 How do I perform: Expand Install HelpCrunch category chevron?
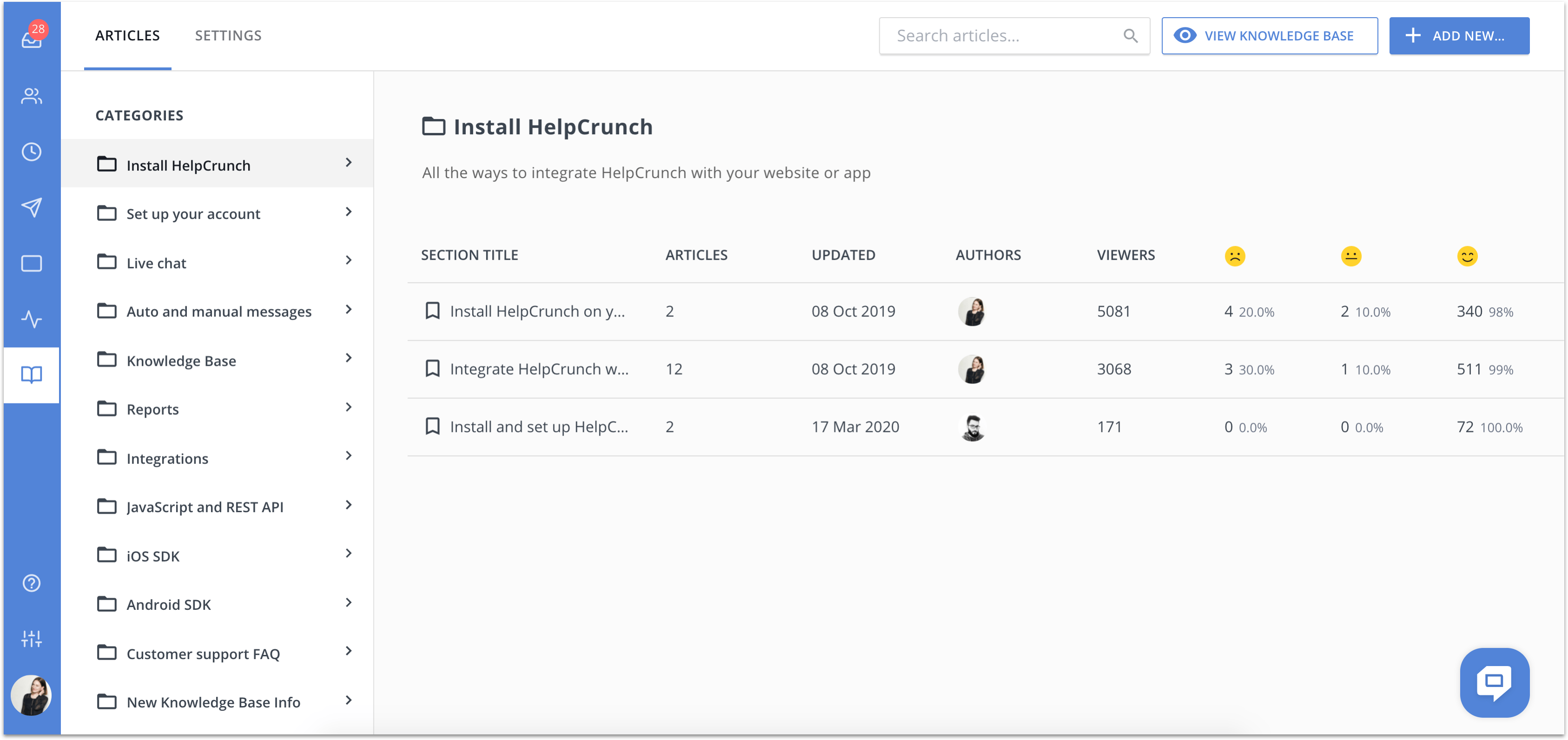click(x=348, y=163)
